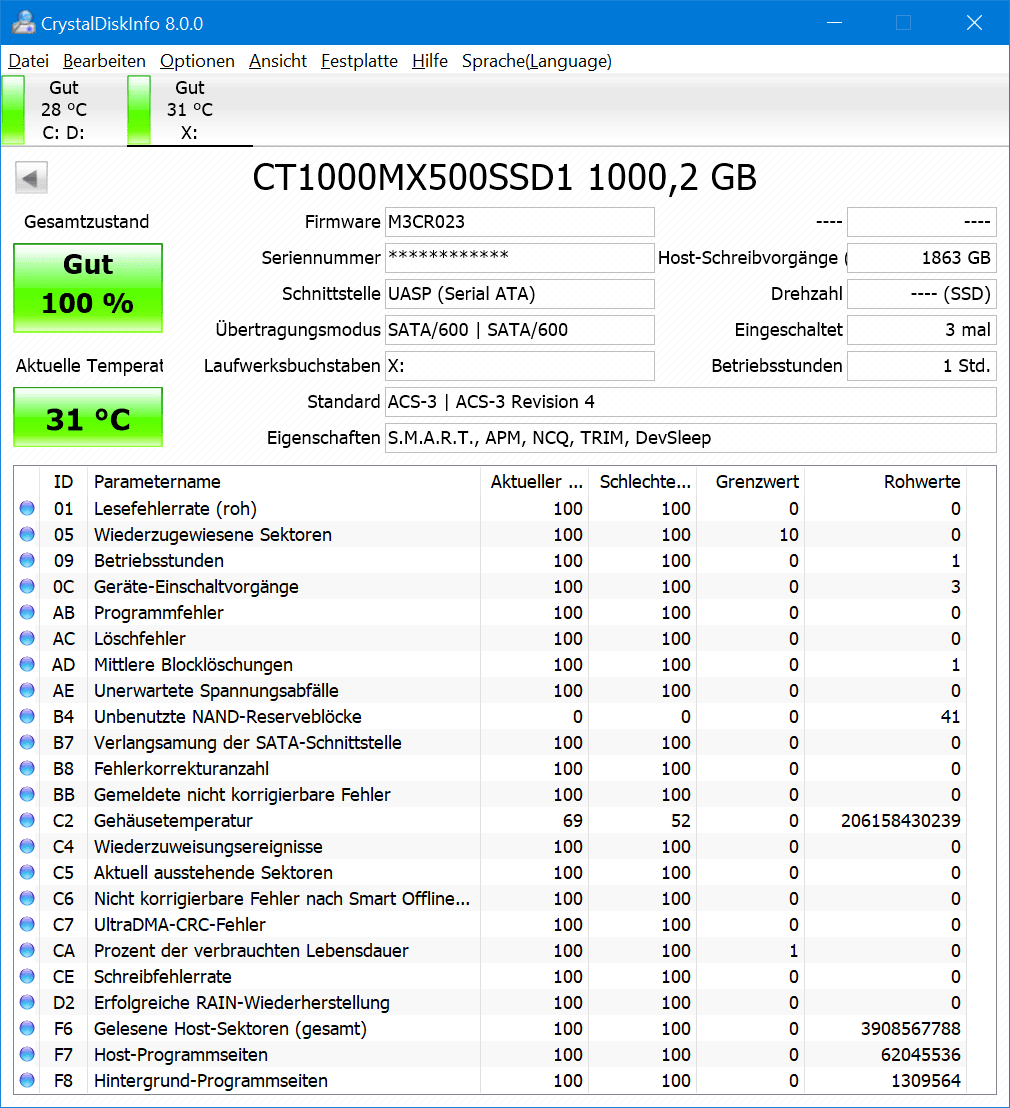Open the Optionen menu
Image resolution: width=1010 pixels, height=1108 pixels.
coord(197,61)
